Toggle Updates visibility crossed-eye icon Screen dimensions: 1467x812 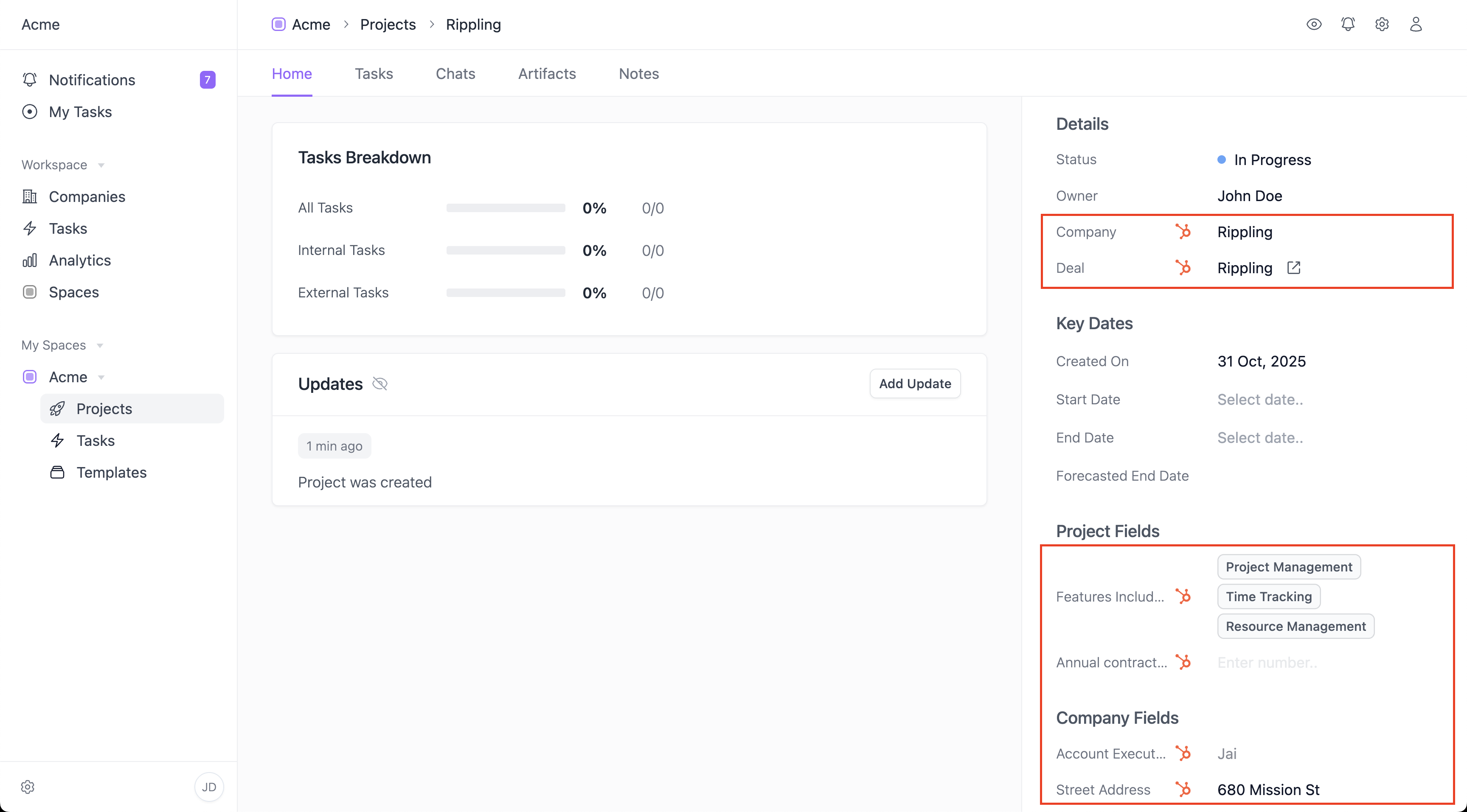click(380, 384)
